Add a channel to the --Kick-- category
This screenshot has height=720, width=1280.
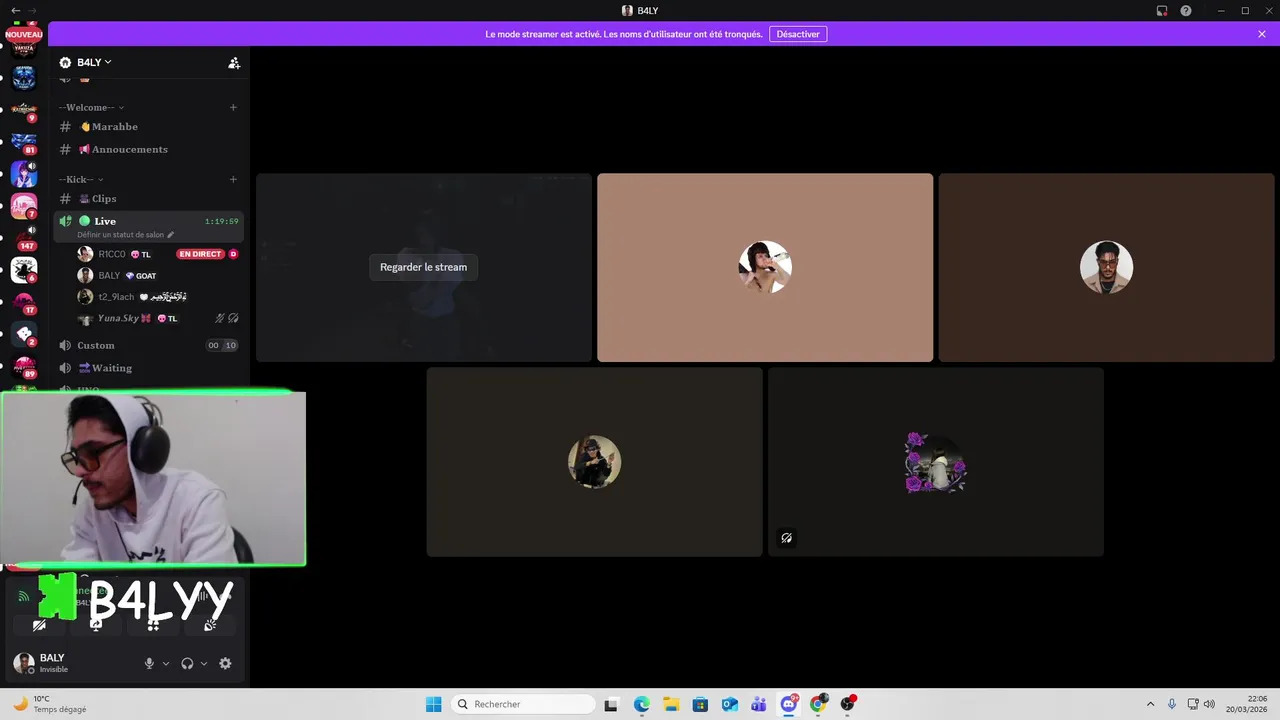233,179
